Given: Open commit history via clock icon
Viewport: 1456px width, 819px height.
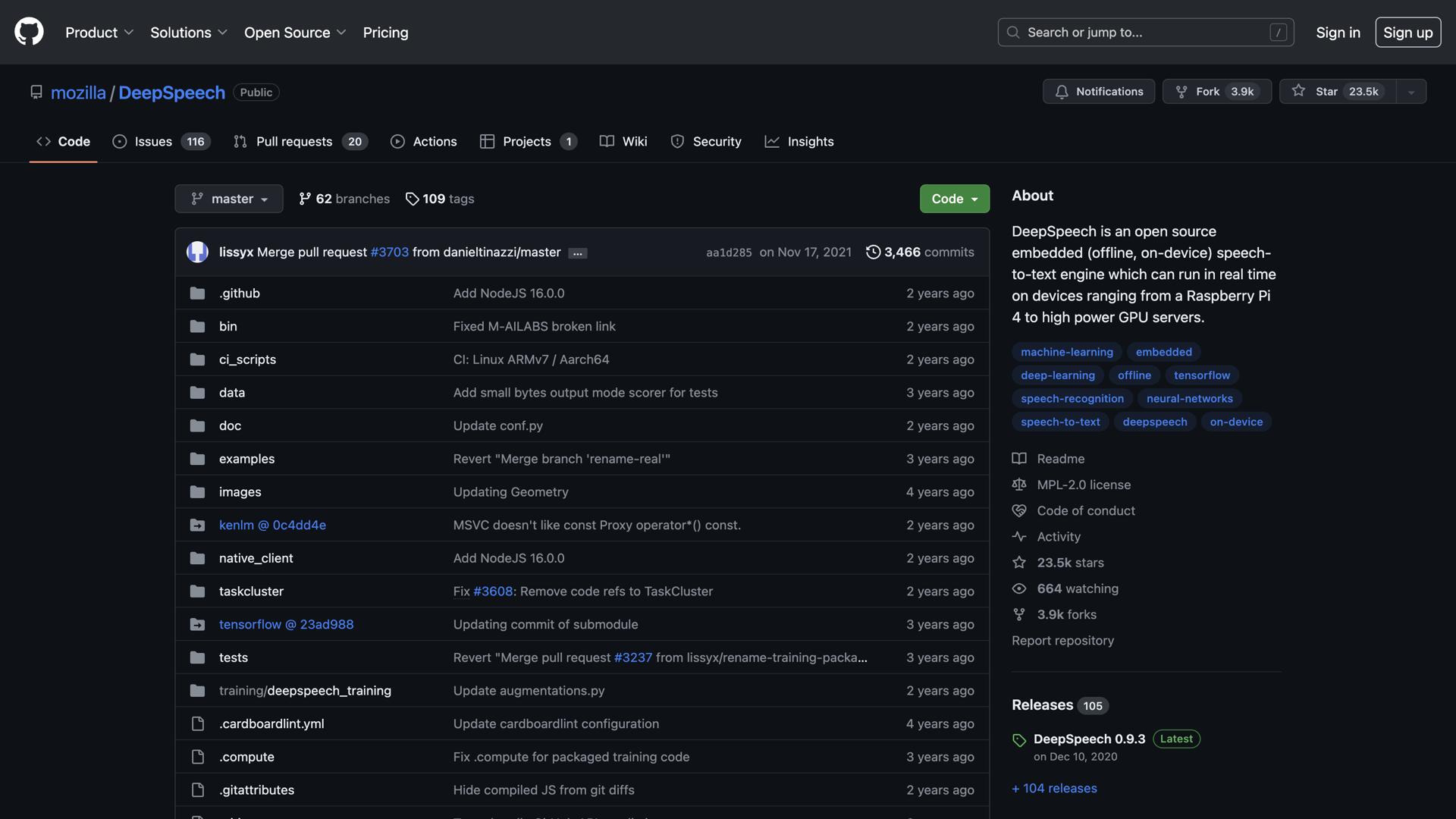Looking at the screenshot, I should 873,252.
